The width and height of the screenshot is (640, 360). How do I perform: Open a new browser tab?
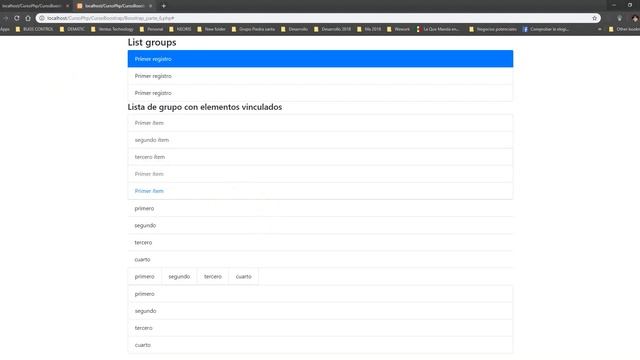[x=164, y=6]
